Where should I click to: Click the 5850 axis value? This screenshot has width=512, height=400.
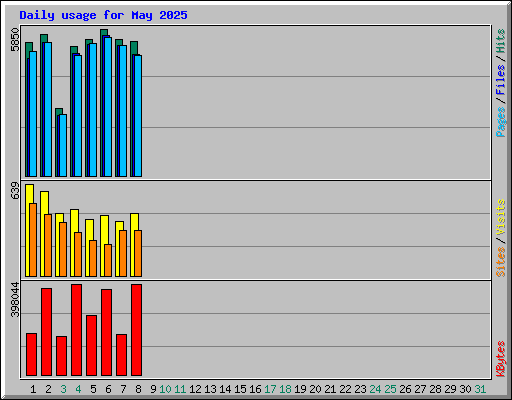point(15,40)
